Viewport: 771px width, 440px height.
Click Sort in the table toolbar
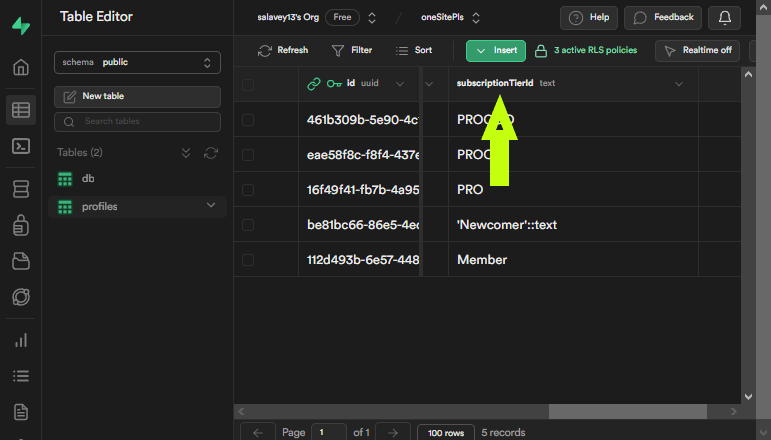click(x=414, y=50)
